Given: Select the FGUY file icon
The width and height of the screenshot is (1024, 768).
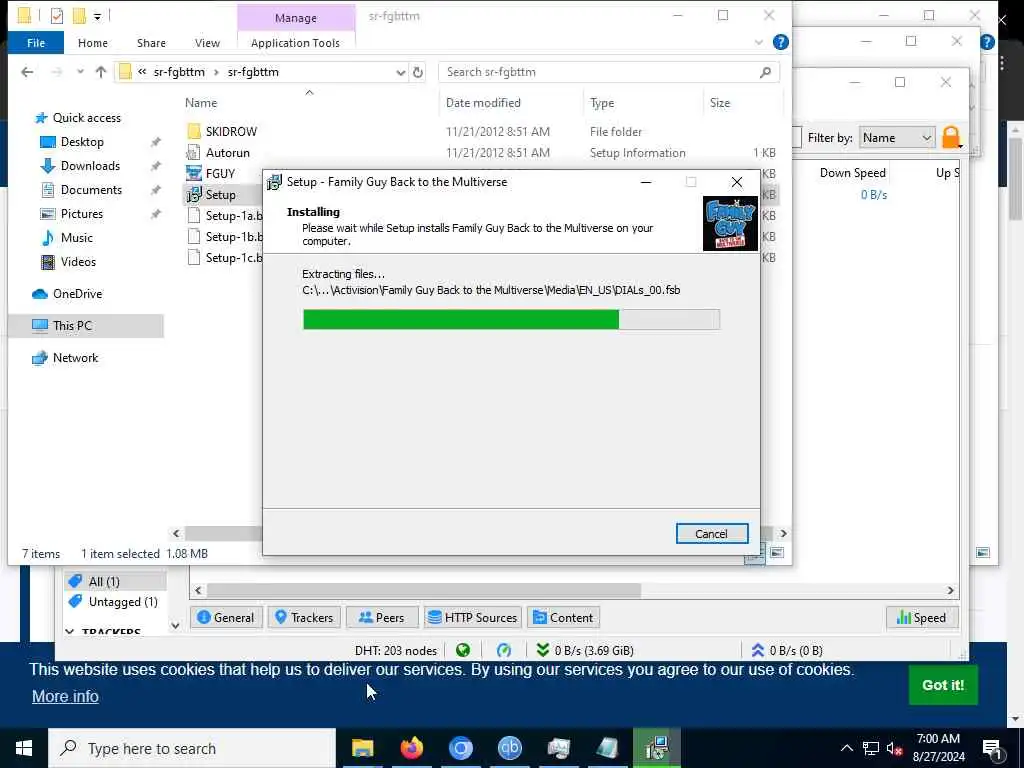Looking at the screenshot, I should pyautogui.click(x=193, y=173).
